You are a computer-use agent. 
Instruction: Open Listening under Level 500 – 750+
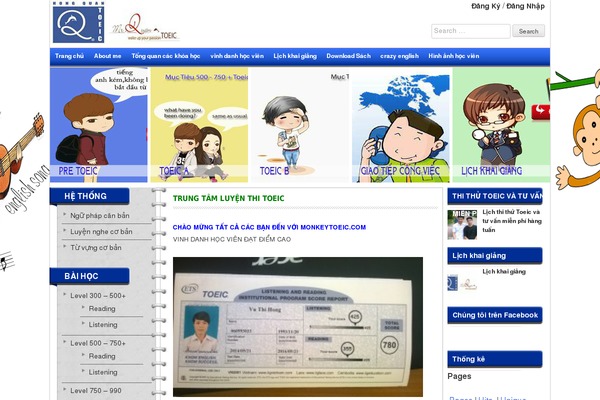click(103, 372)
